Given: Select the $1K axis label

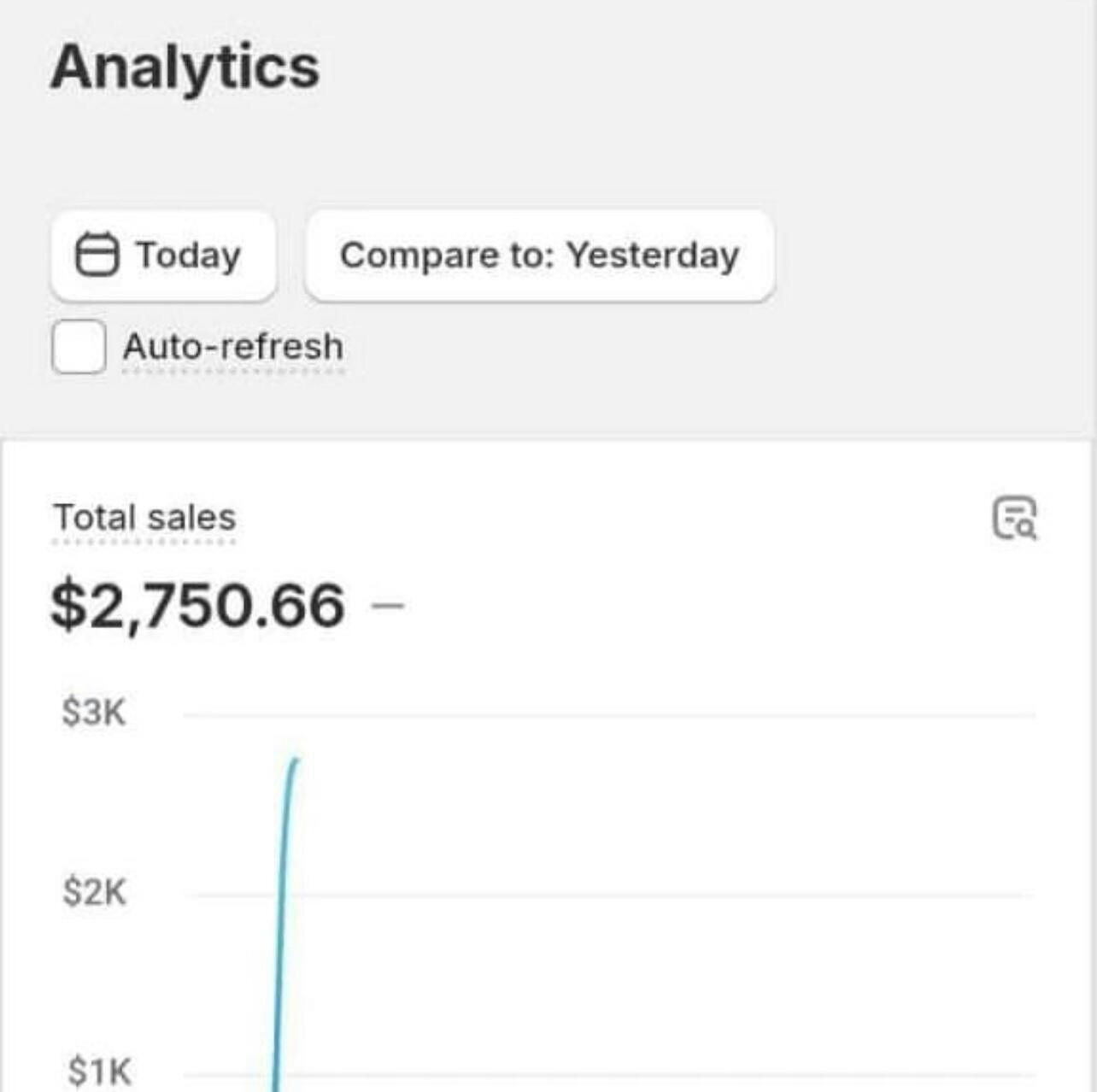Looking at the screenshot, I should [x=99, y=1071].
